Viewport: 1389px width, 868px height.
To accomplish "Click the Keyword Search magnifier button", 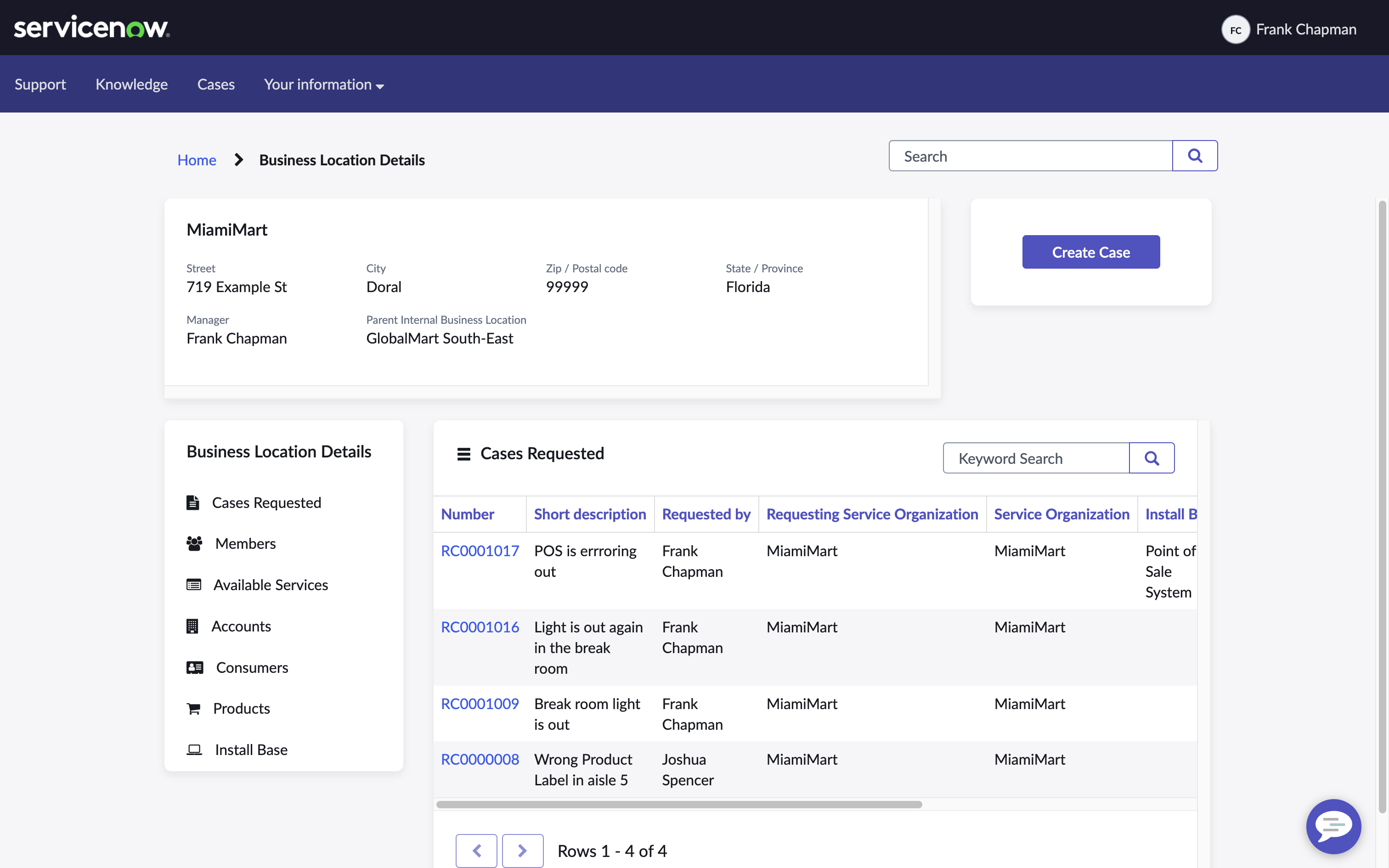I will (1152, 458).
